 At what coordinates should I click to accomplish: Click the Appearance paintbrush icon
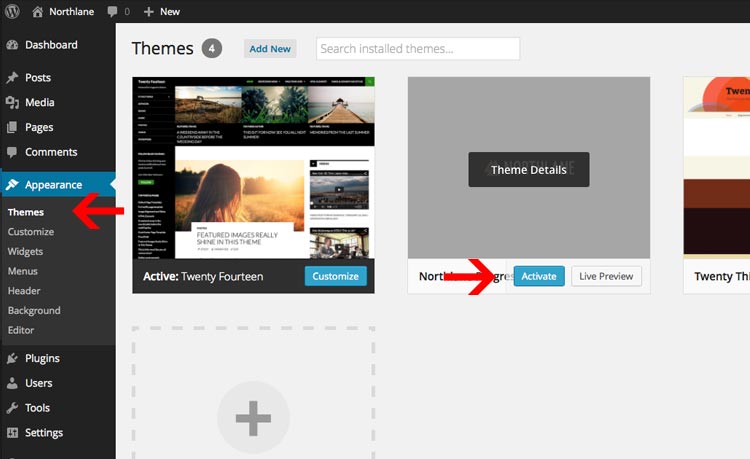click(x=12, y=185)
